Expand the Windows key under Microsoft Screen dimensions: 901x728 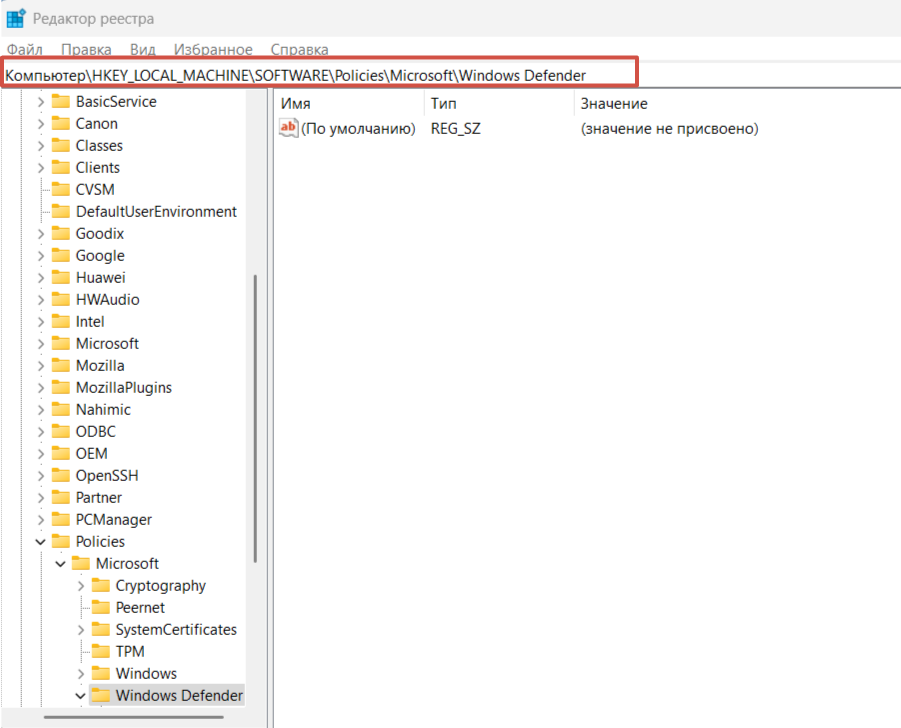click(x=80, y=673)
